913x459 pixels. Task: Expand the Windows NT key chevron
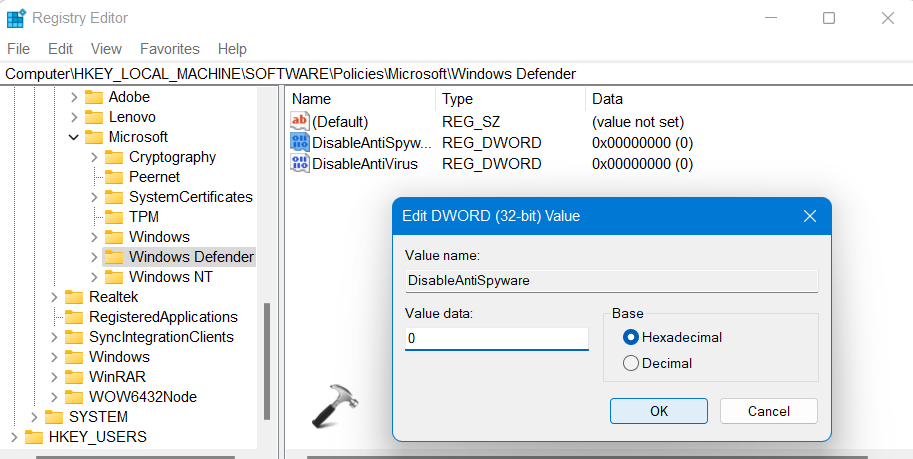[x=93, y=277]
